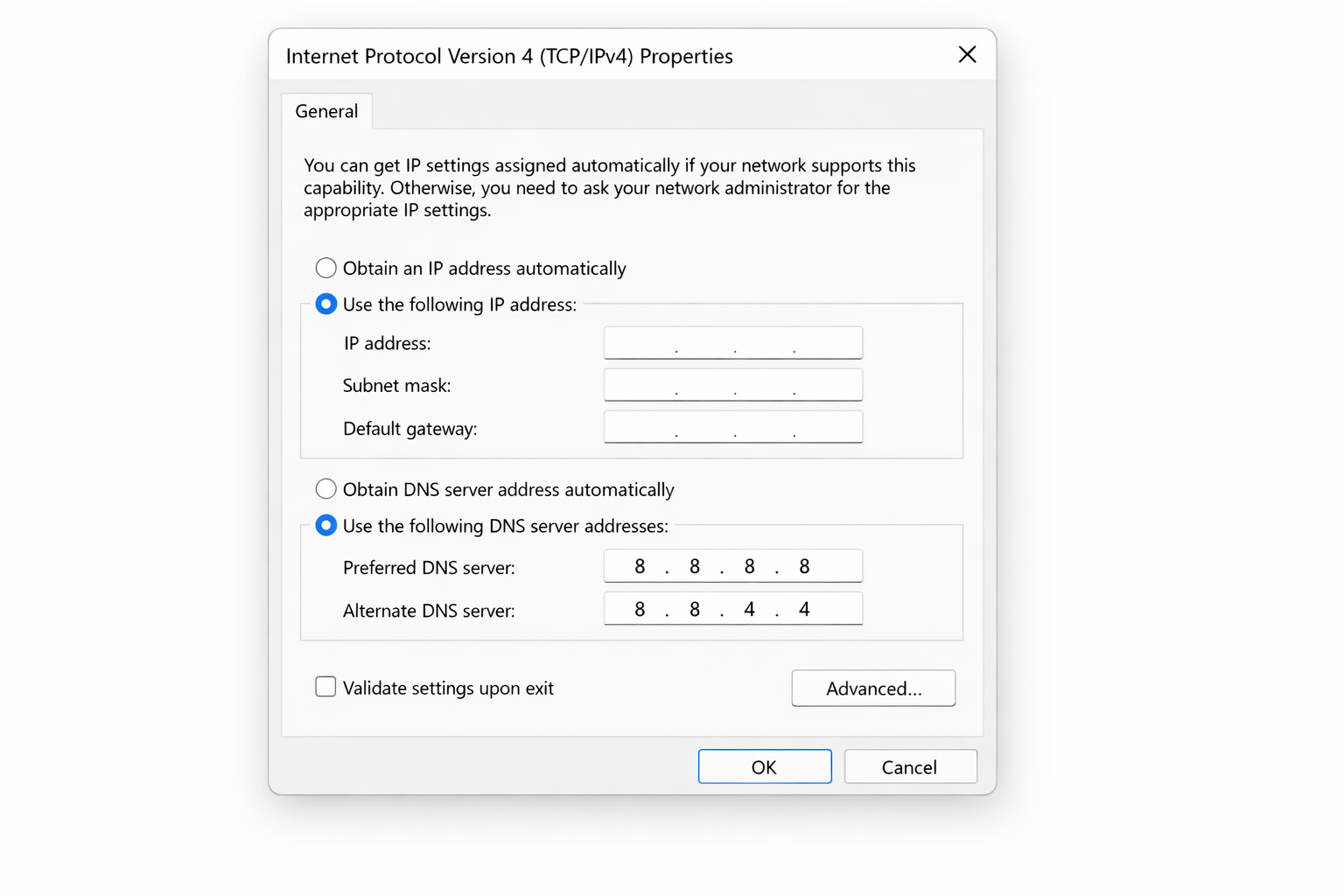The height and width of the screenshot is (896, 1344).
Task: Click the Alternate DNS server field
Action: point(732,608)
